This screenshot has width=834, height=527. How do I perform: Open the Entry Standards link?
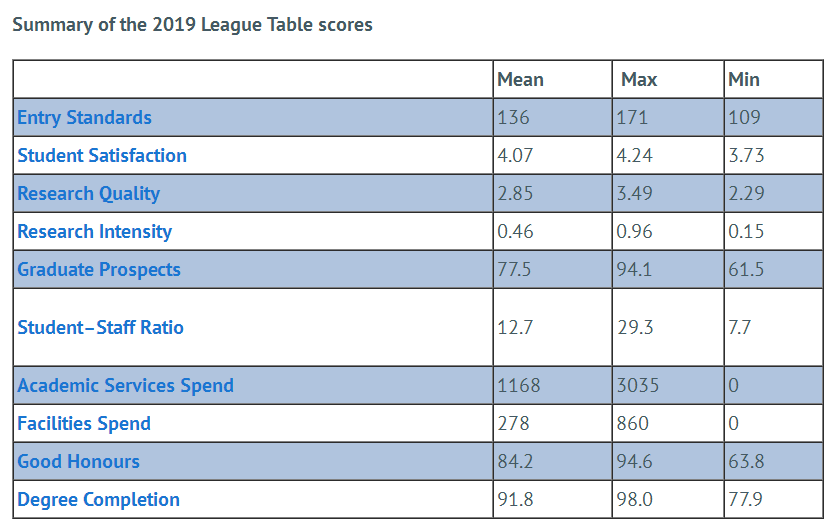[x=84, y=118]
